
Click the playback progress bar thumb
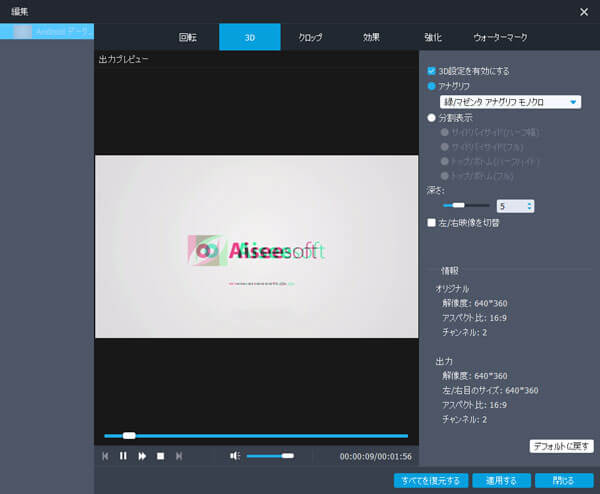(x=129, y=435)
